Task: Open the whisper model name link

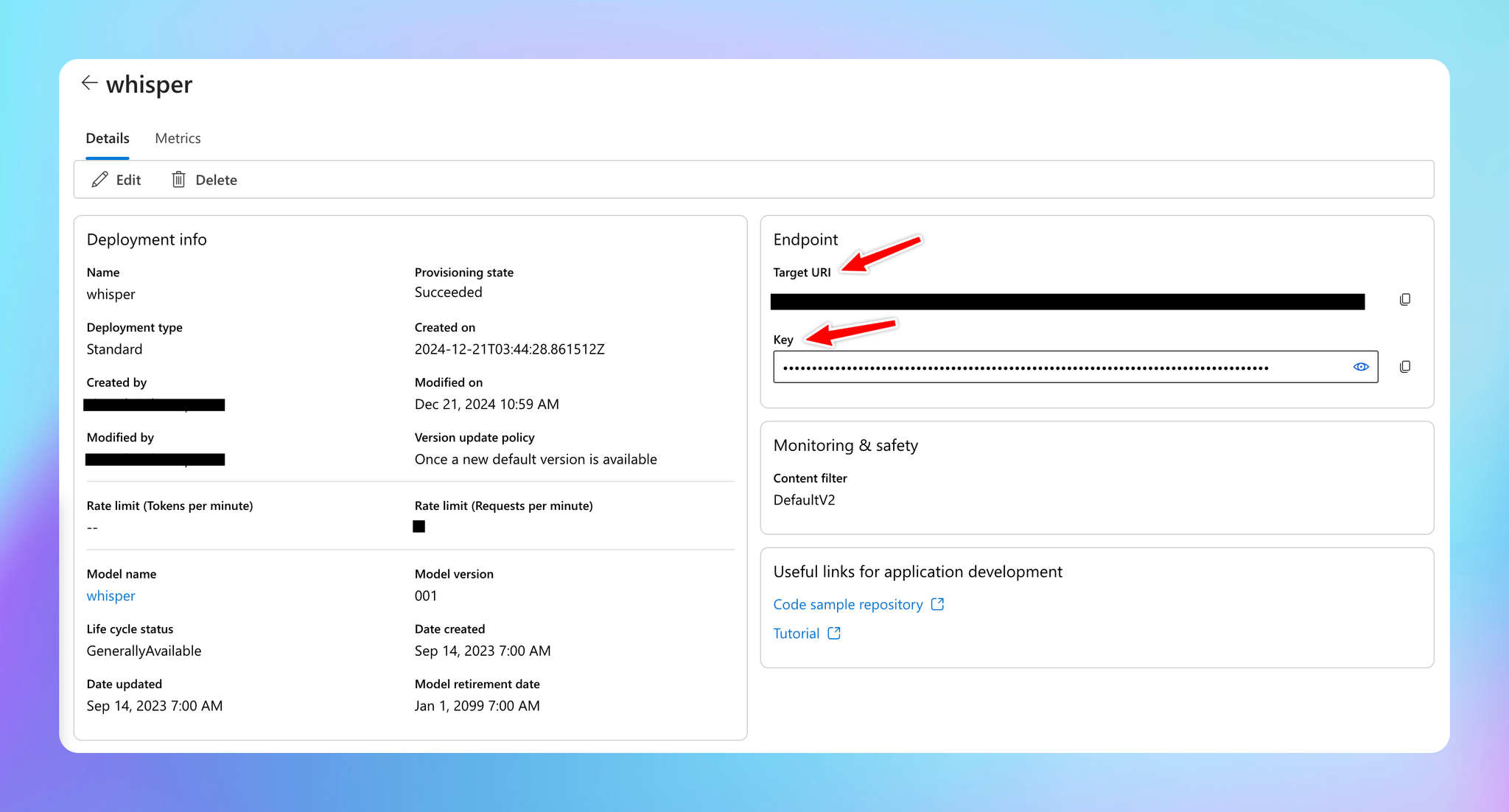Action: coord(111,595)
